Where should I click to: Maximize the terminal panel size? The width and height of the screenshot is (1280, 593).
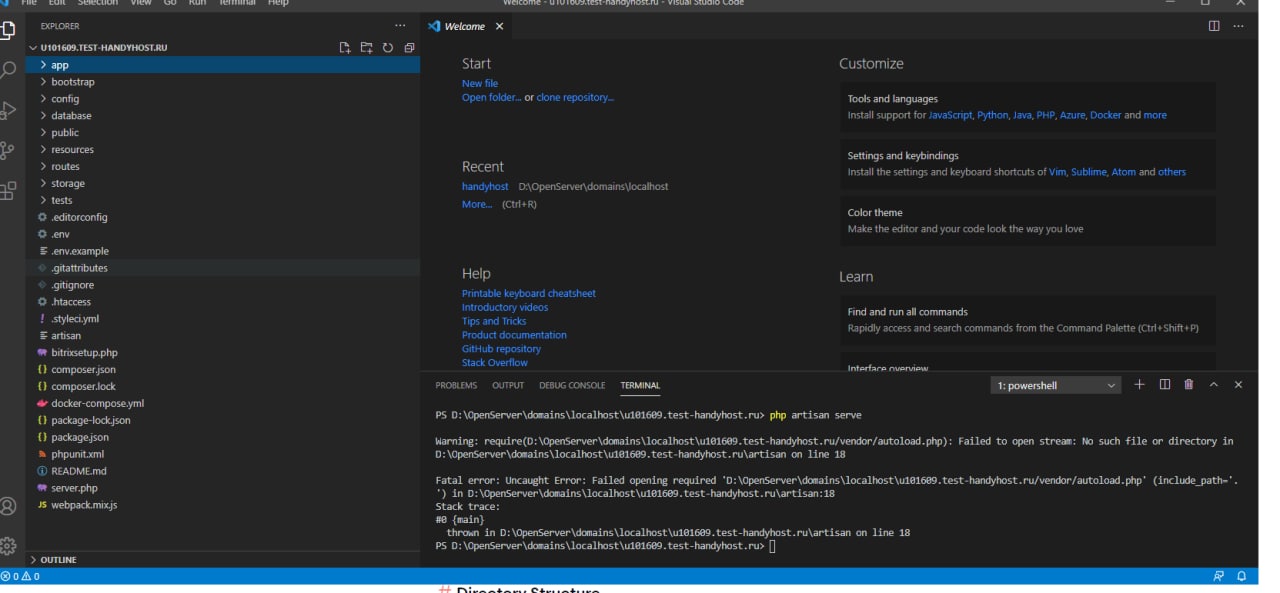coord(1214,385)
